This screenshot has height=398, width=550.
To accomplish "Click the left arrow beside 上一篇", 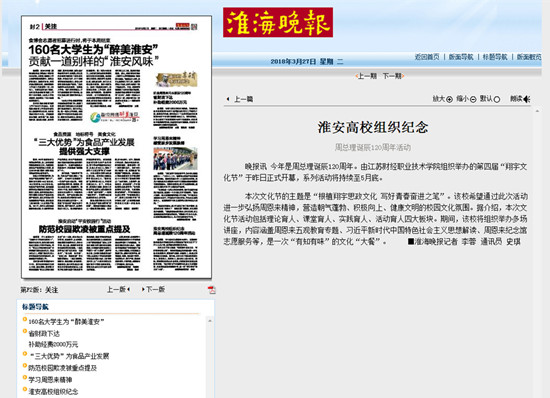I will point(228,99).
